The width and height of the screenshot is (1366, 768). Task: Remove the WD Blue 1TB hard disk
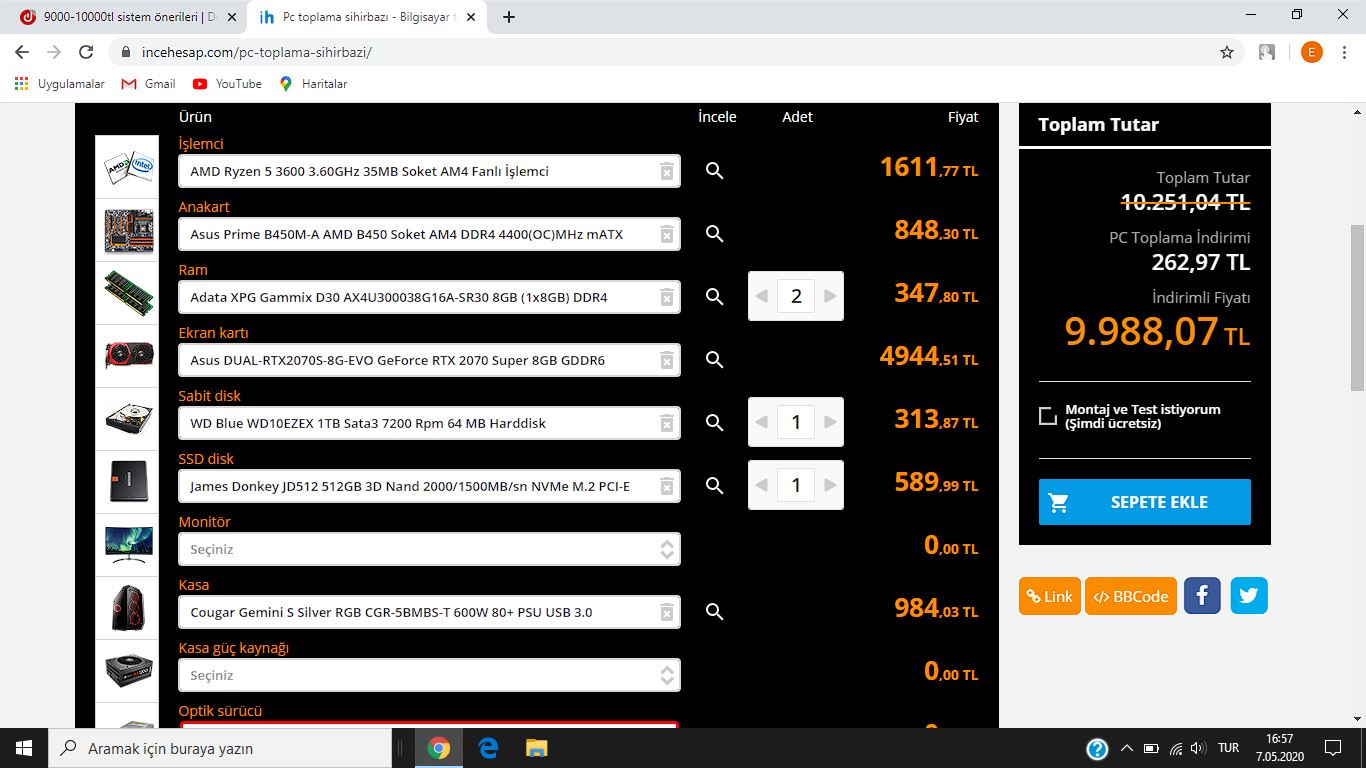[667, 424]
